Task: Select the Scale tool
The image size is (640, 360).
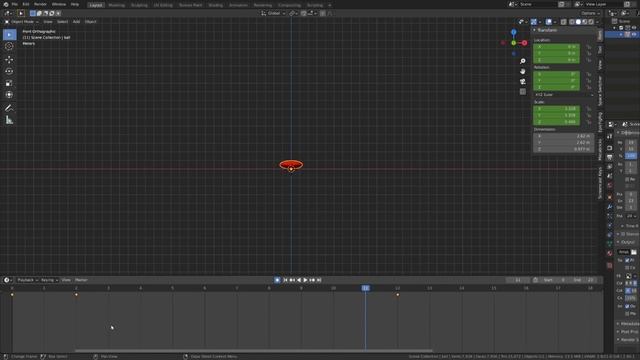Action: (x=9, y=83)
